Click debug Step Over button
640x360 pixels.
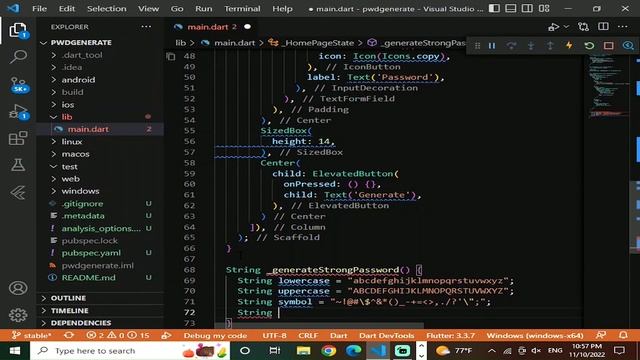[511, 46]
